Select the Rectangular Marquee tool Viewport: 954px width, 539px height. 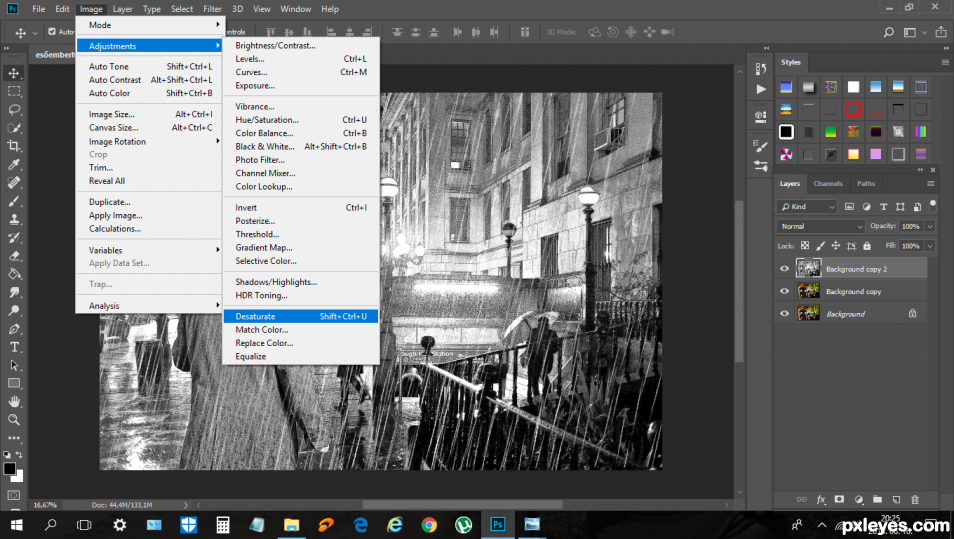click(x=13, y=91)
